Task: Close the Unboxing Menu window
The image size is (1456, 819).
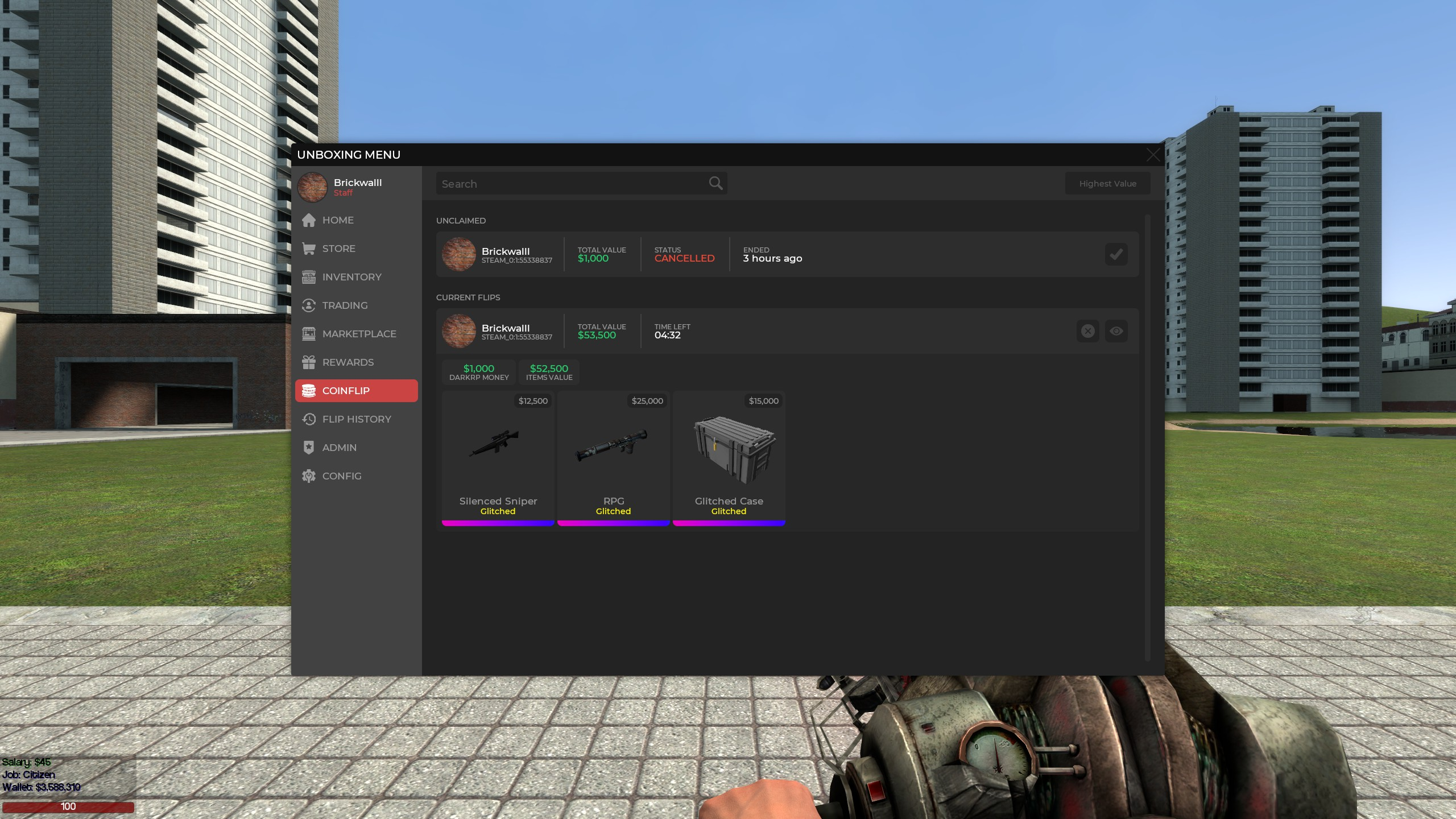Action: (x=1153, y=155)
